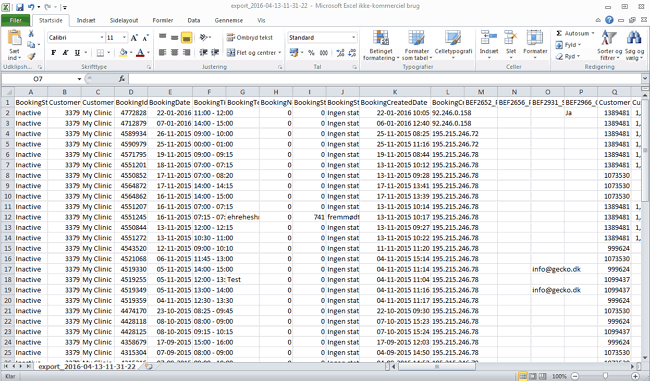
Task: Select bottom vertical alignment icon
Action: click(x=187, y=38)
